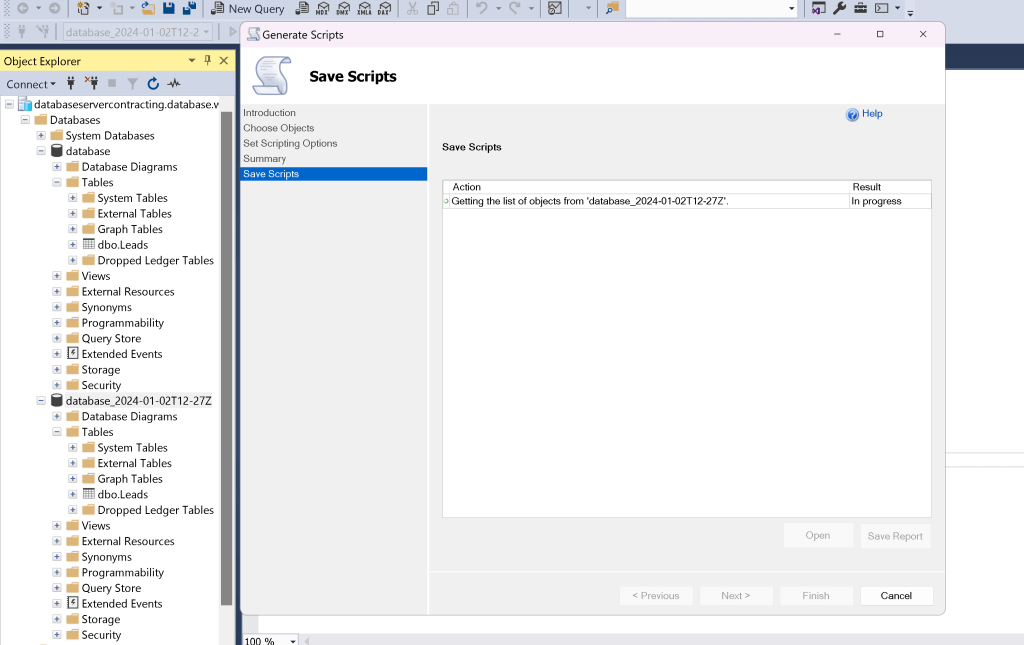This screenshot has width=1024, height=645.
Task: Select Synonyms folder under database_2024-01-02T12-27Z
Action: point(106,557)
